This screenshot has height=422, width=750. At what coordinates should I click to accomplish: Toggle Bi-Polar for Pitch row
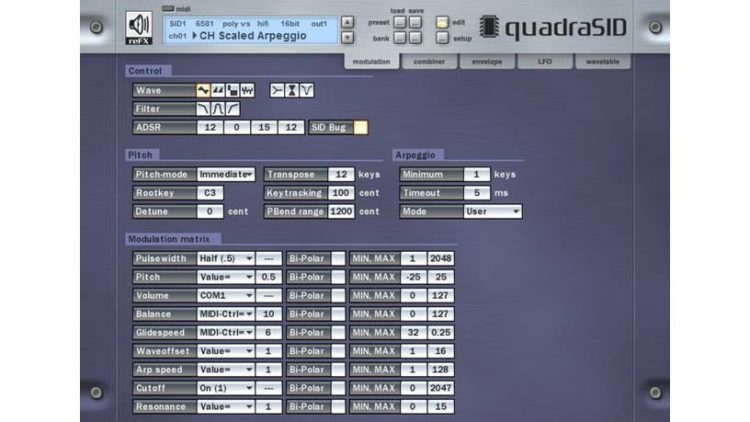pyautogui.click(x=338, y=277)
